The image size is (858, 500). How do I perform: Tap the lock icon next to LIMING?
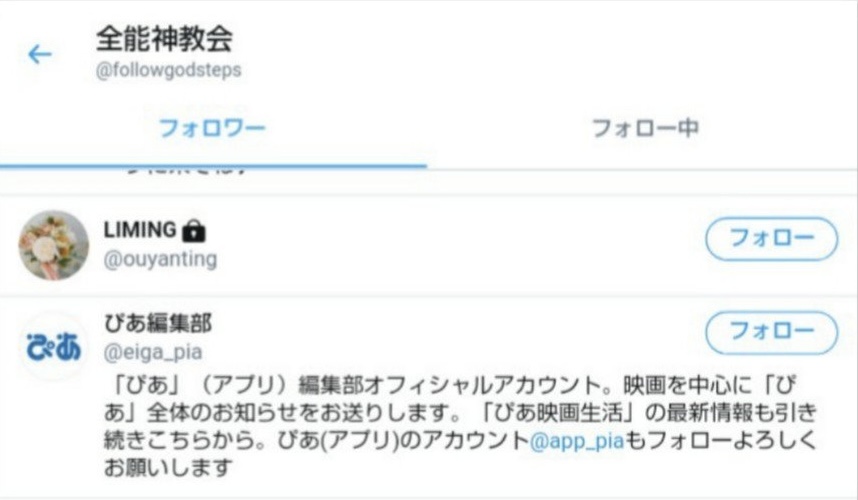(x=193, y=231)
